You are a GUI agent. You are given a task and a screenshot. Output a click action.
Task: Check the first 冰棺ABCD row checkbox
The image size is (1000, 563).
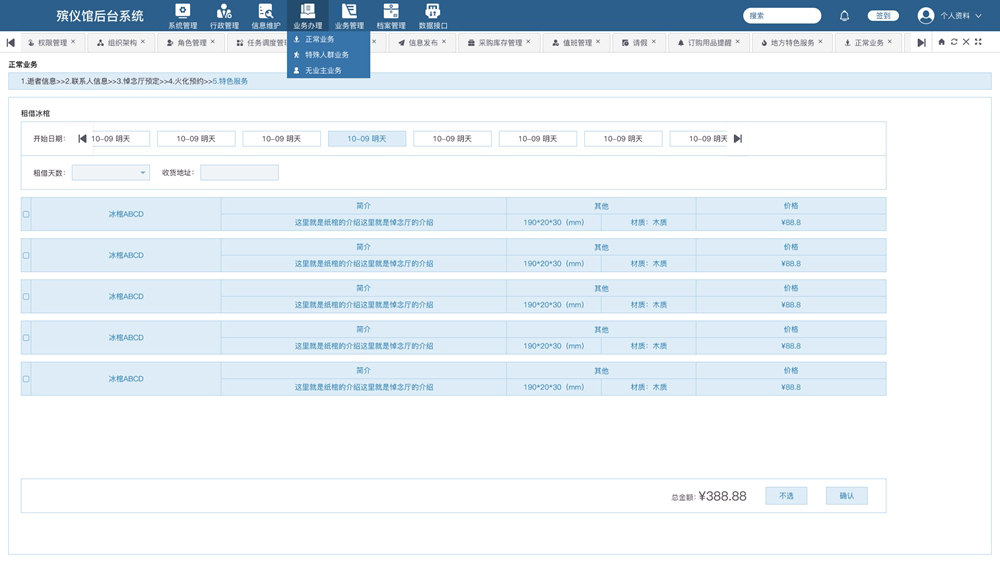coord(26,214)
